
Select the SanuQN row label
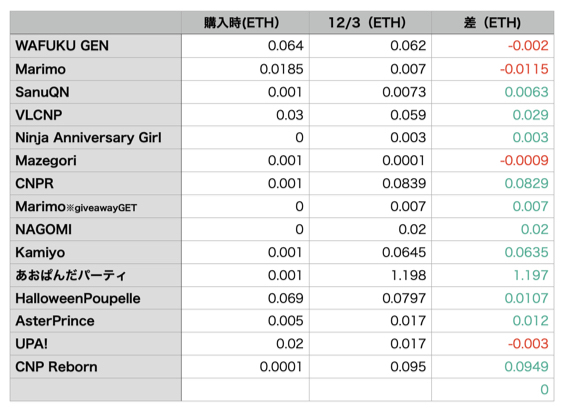click(x=96, y=92)
